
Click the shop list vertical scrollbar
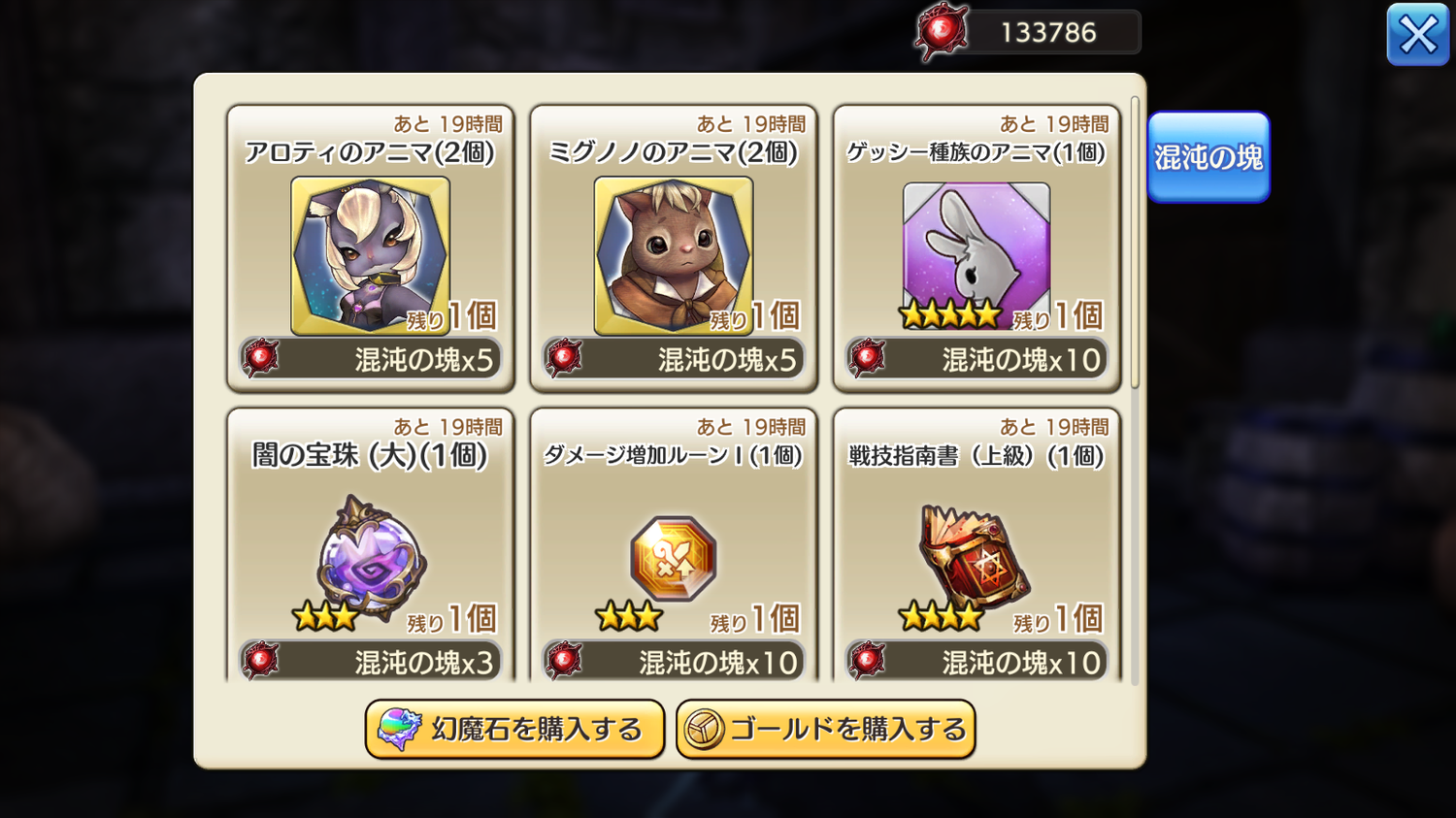coord(1135,243)
